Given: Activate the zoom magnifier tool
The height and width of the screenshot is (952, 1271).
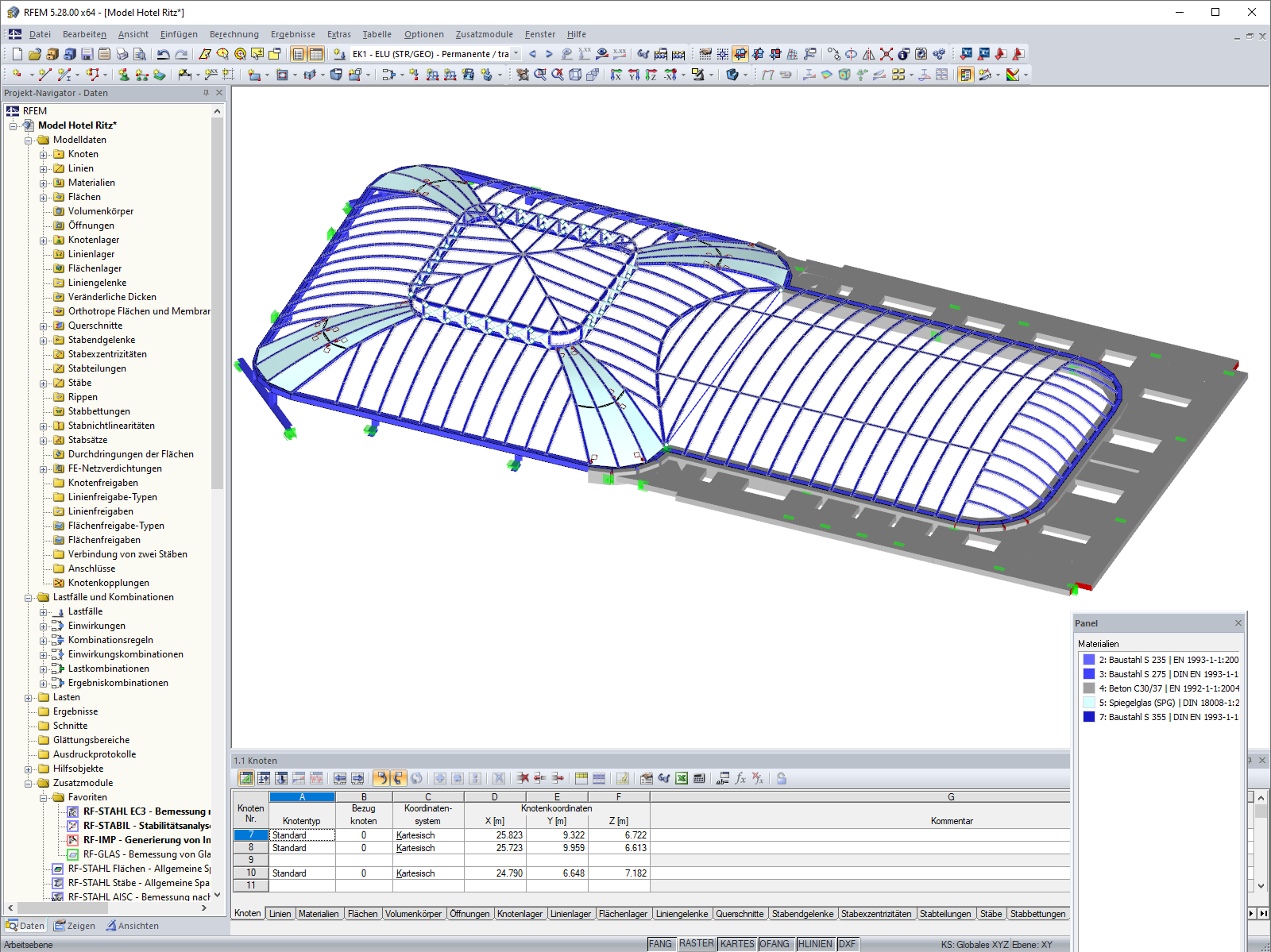Looking at the screenshot, I should click(539, 76).
